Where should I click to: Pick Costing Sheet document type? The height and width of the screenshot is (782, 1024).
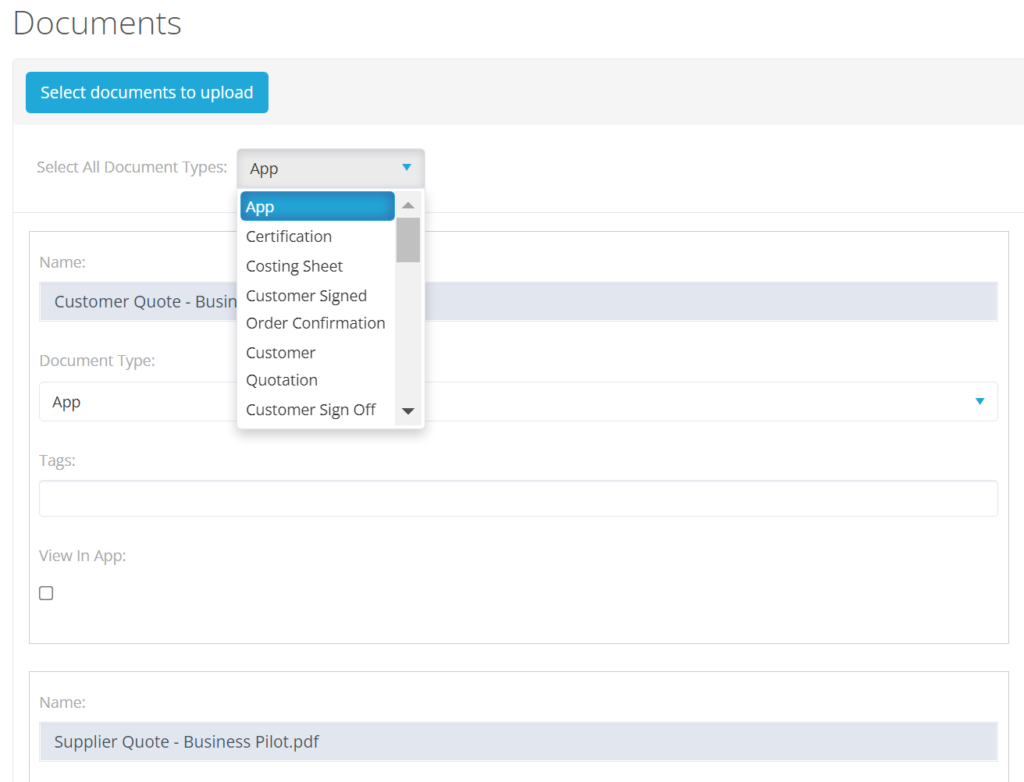[x=294, y=266]
